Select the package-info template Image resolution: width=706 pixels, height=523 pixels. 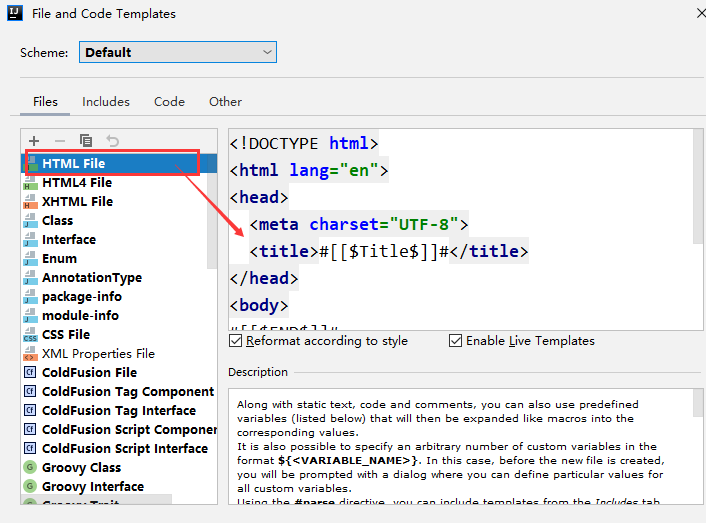point(119,297)
